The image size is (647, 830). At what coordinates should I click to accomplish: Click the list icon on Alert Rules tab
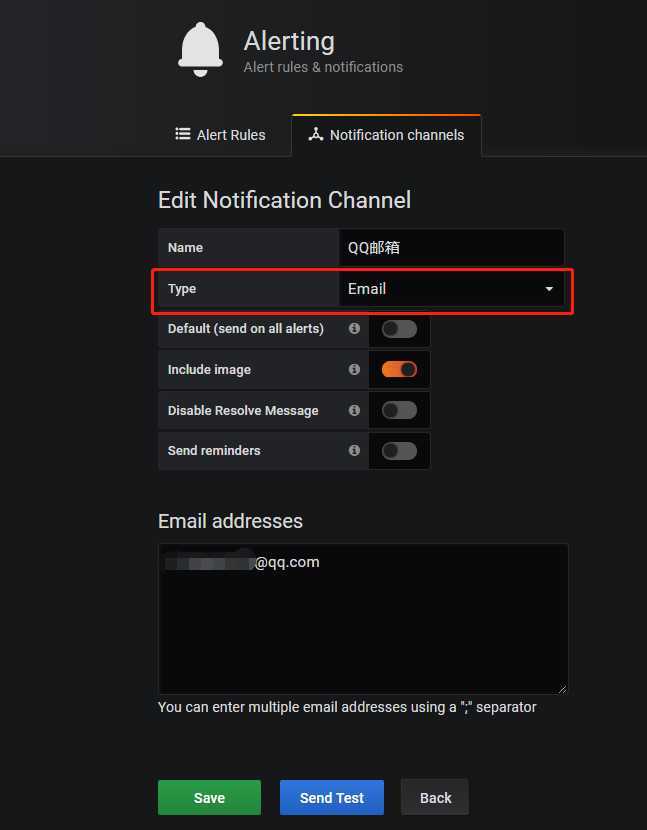coord(183,134)
